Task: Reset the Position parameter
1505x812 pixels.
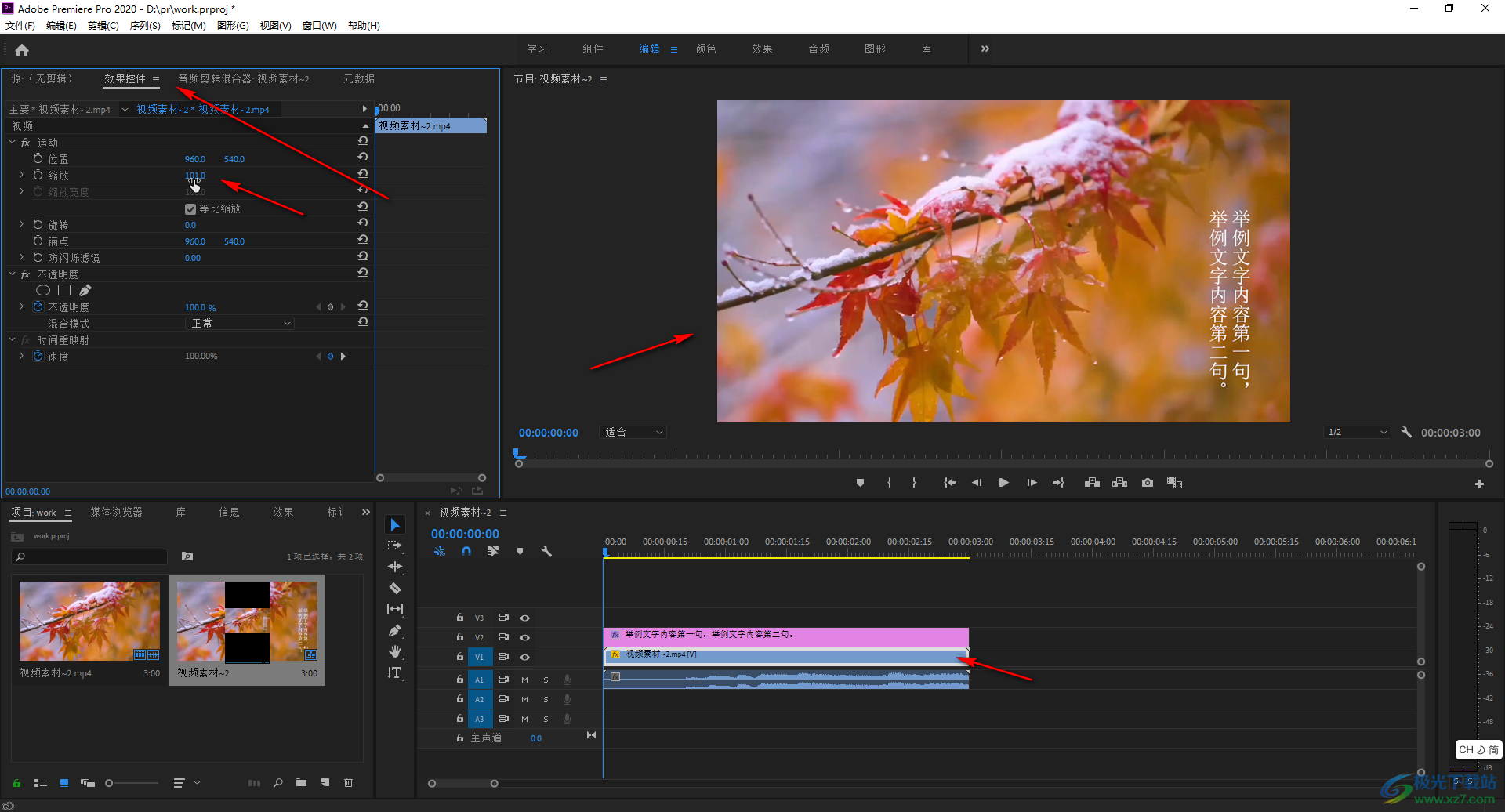Action: pyautogui.click(x=362, y=158)
